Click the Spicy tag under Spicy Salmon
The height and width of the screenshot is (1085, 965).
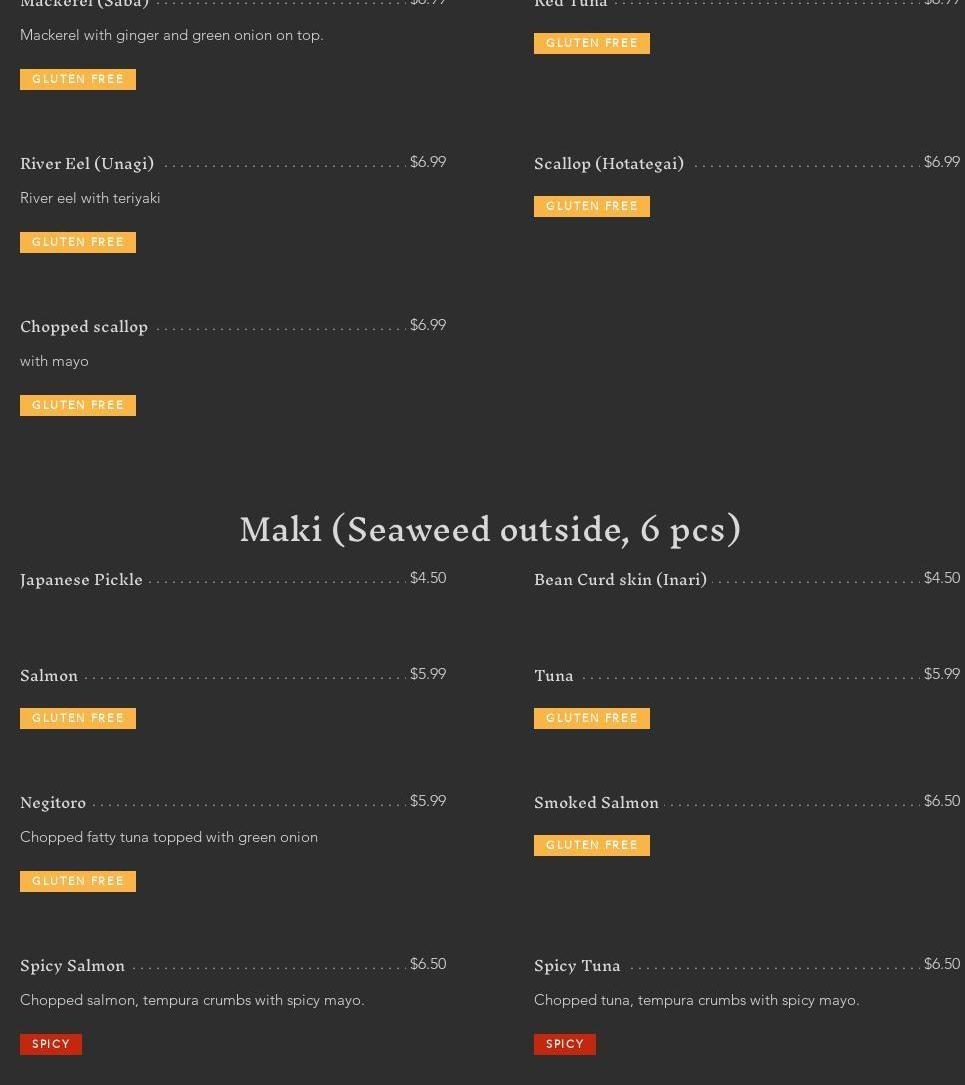point(51,1044)
